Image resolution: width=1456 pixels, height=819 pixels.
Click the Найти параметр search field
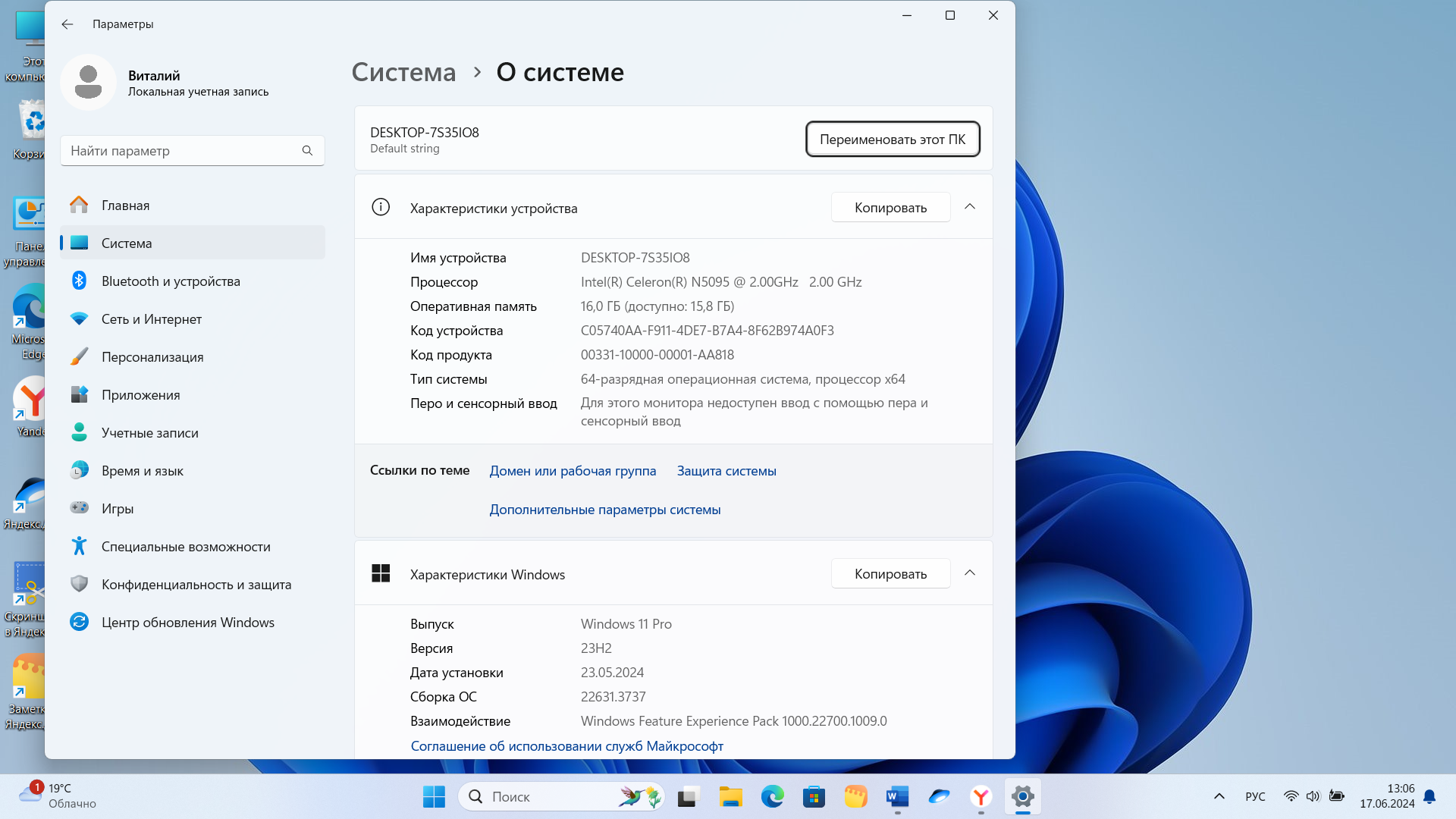click(182, 151)
